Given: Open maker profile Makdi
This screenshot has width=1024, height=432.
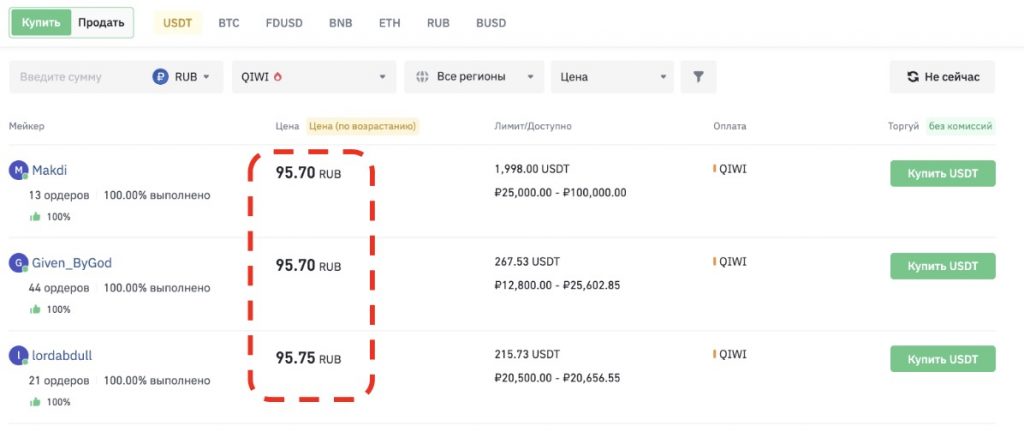Looking at the screenshot, I should (50, 170).
